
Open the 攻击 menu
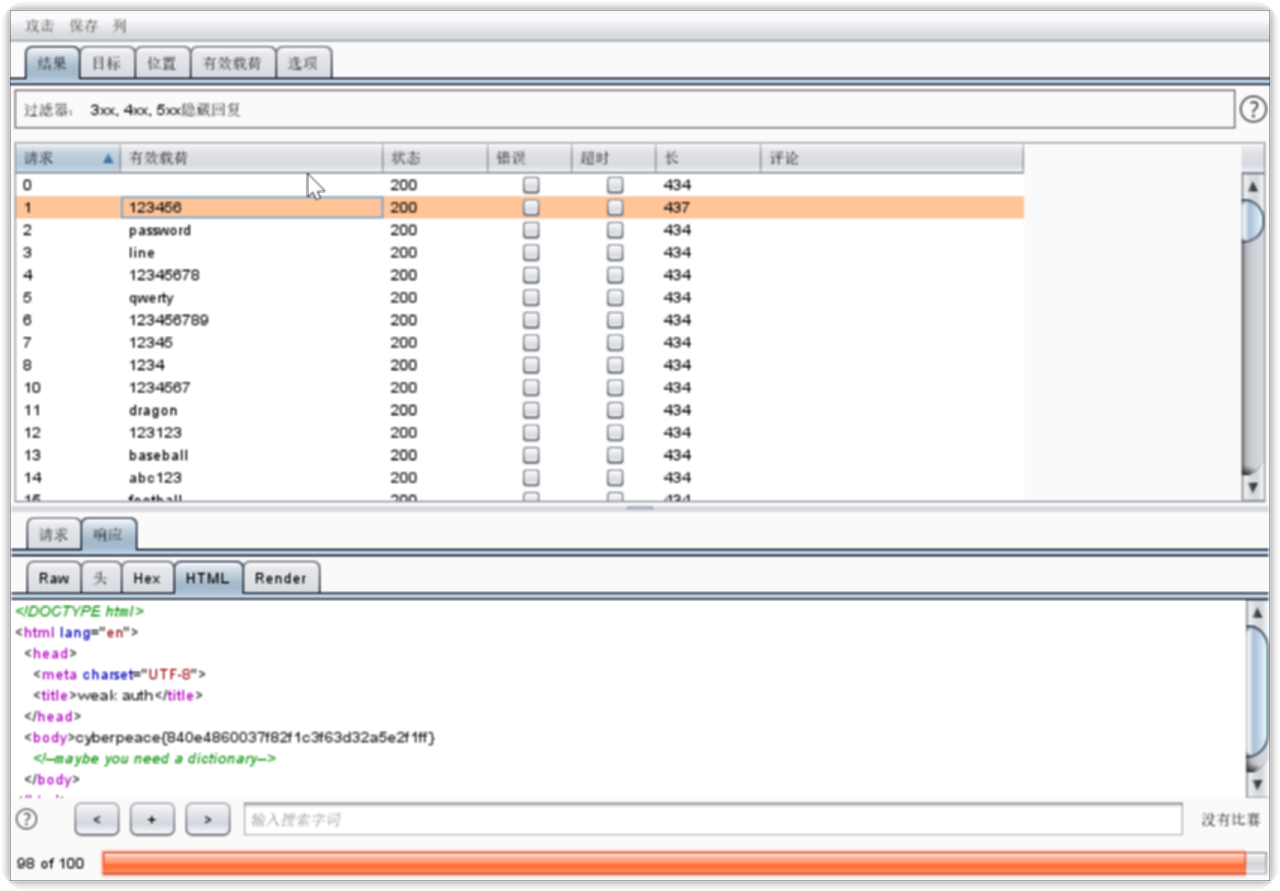(40, 26)
